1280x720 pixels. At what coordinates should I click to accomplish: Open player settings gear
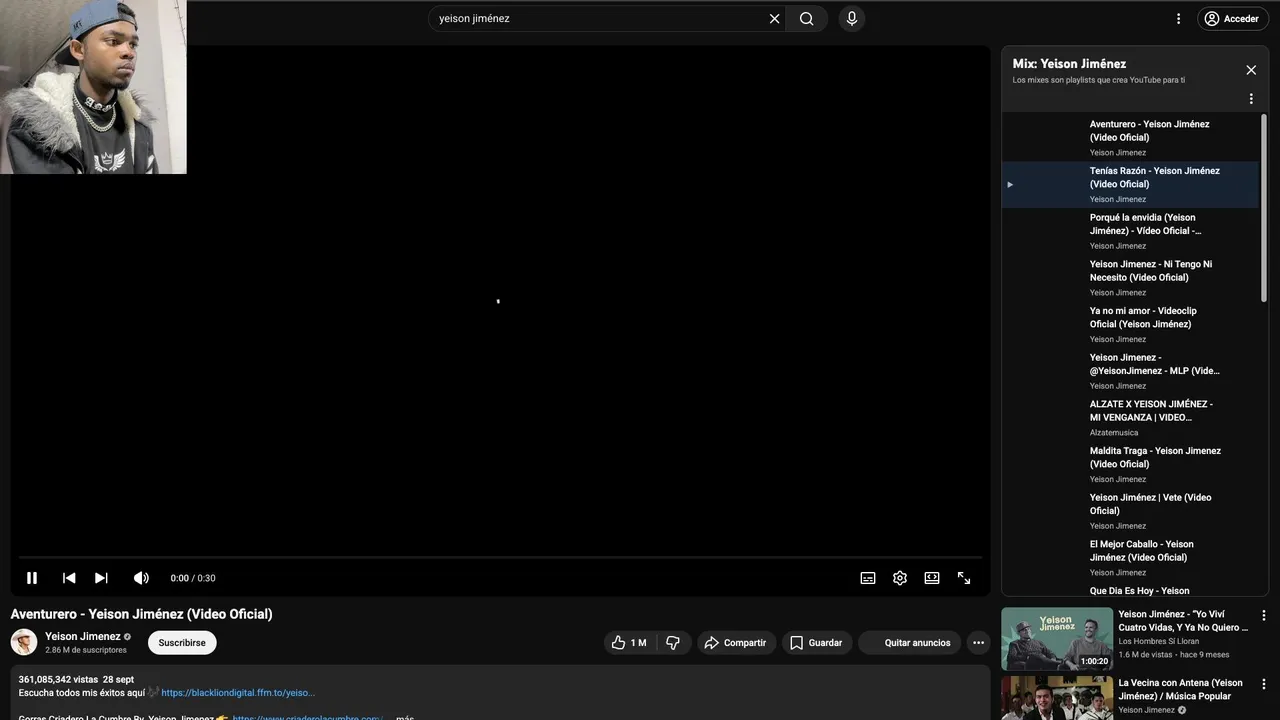[x=900, y=578]
